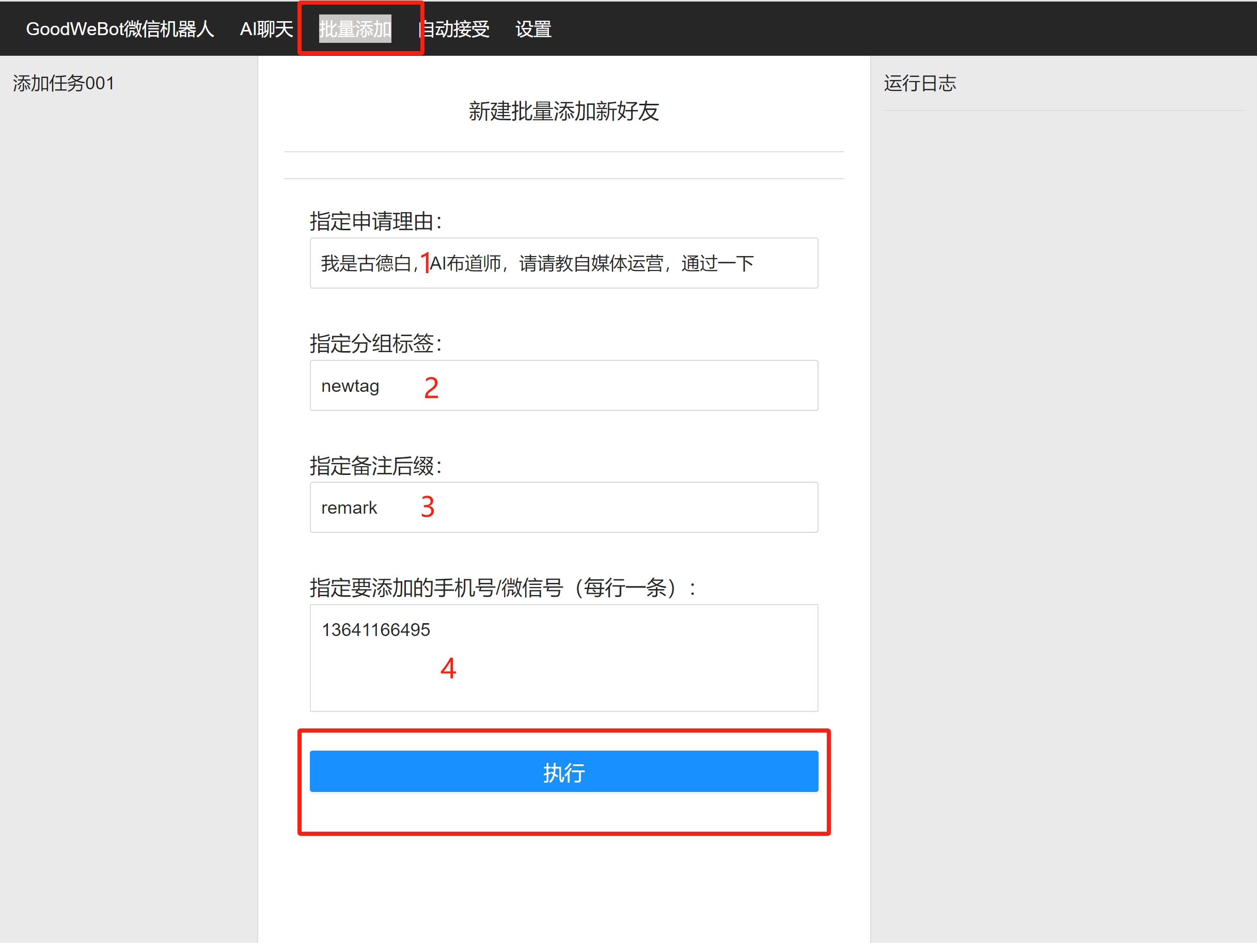
Task: Open the 自动接受 tab
Action: point(455,29)
